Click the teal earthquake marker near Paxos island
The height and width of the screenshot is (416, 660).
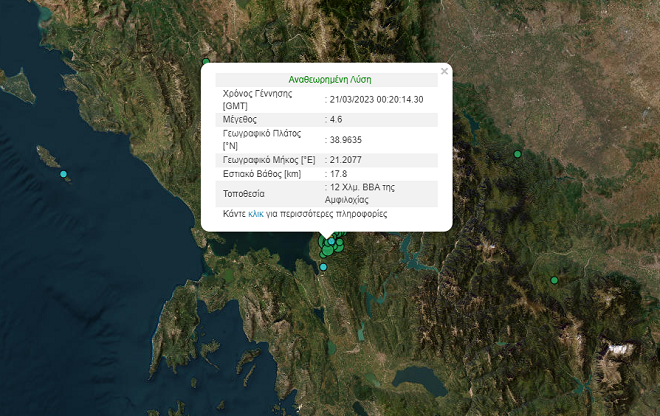click(64, 175)
